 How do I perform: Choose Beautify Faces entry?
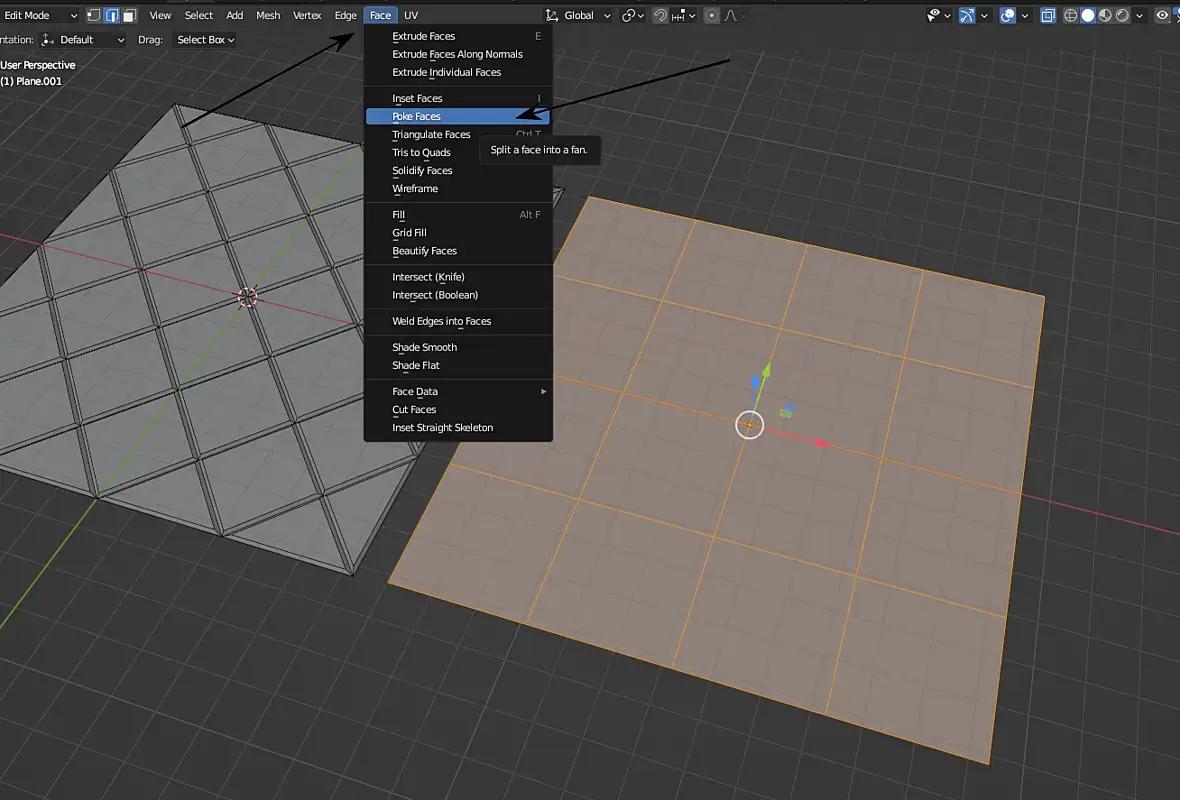[458, 251]
